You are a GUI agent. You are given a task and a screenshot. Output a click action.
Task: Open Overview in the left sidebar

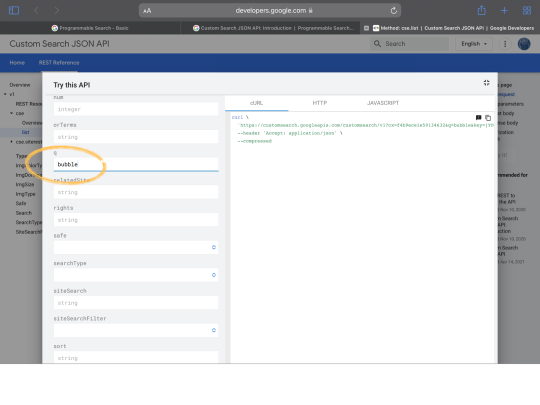point(20,85)
